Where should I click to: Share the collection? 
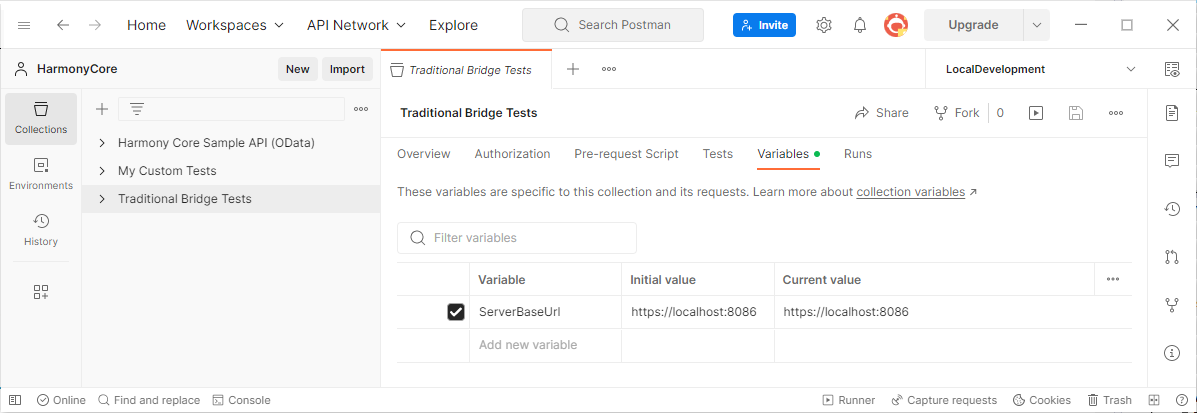click(x=881, y=113)
